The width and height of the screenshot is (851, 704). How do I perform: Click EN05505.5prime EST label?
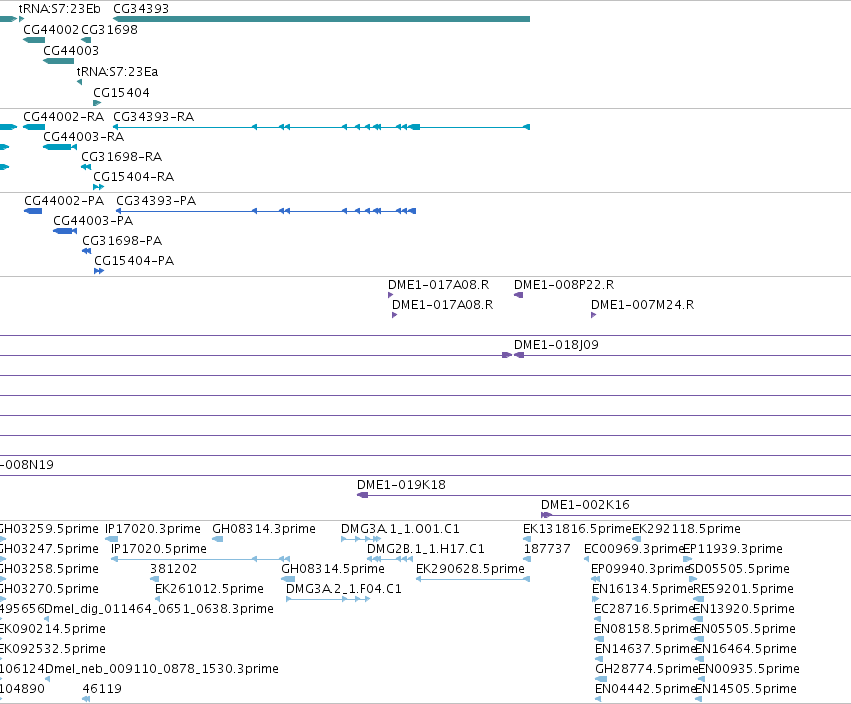click(745, 630)
